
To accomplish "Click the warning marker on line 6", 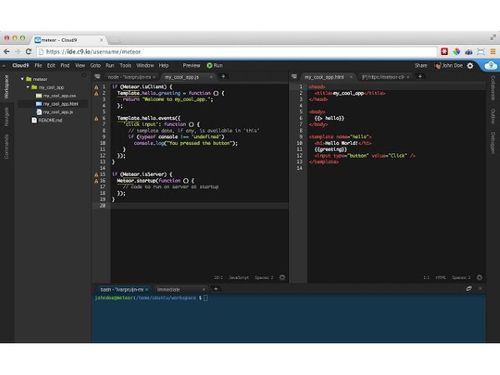I will [96, 118].
